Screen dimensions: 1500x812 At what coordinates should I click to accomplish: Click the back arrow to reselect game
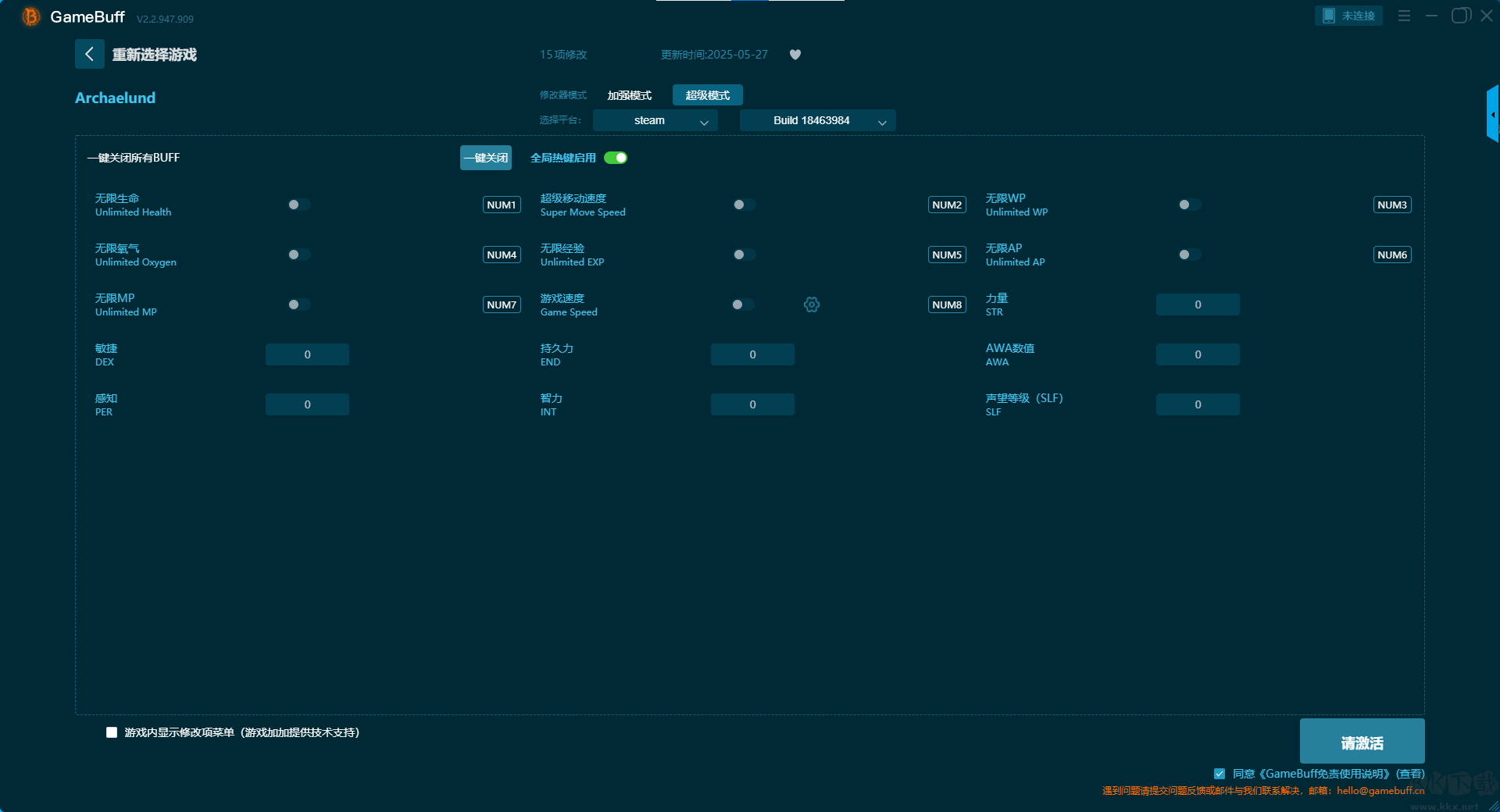tap(89, 54)
